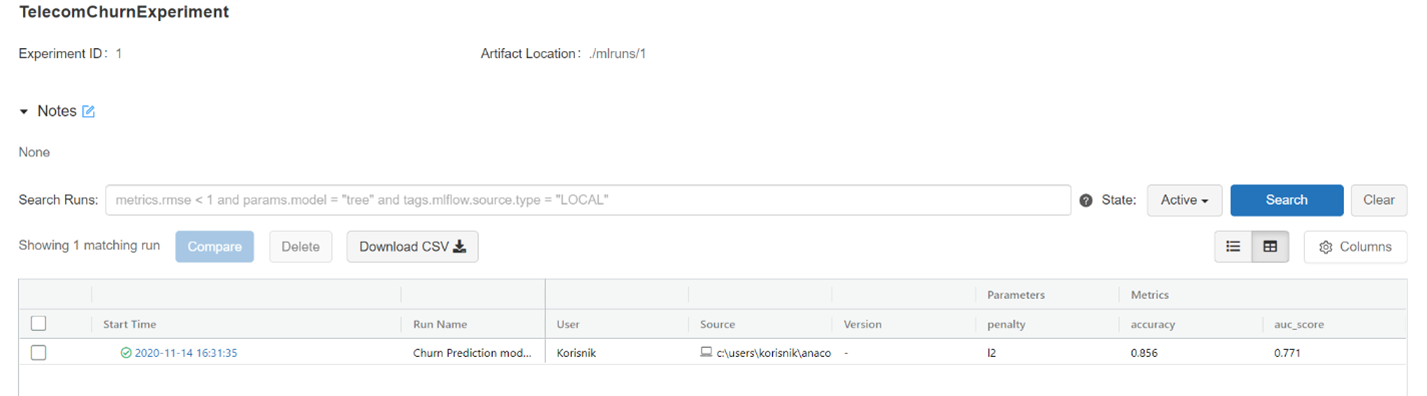Tick the checkbox for 2020-11-14 run

[38, 353]
